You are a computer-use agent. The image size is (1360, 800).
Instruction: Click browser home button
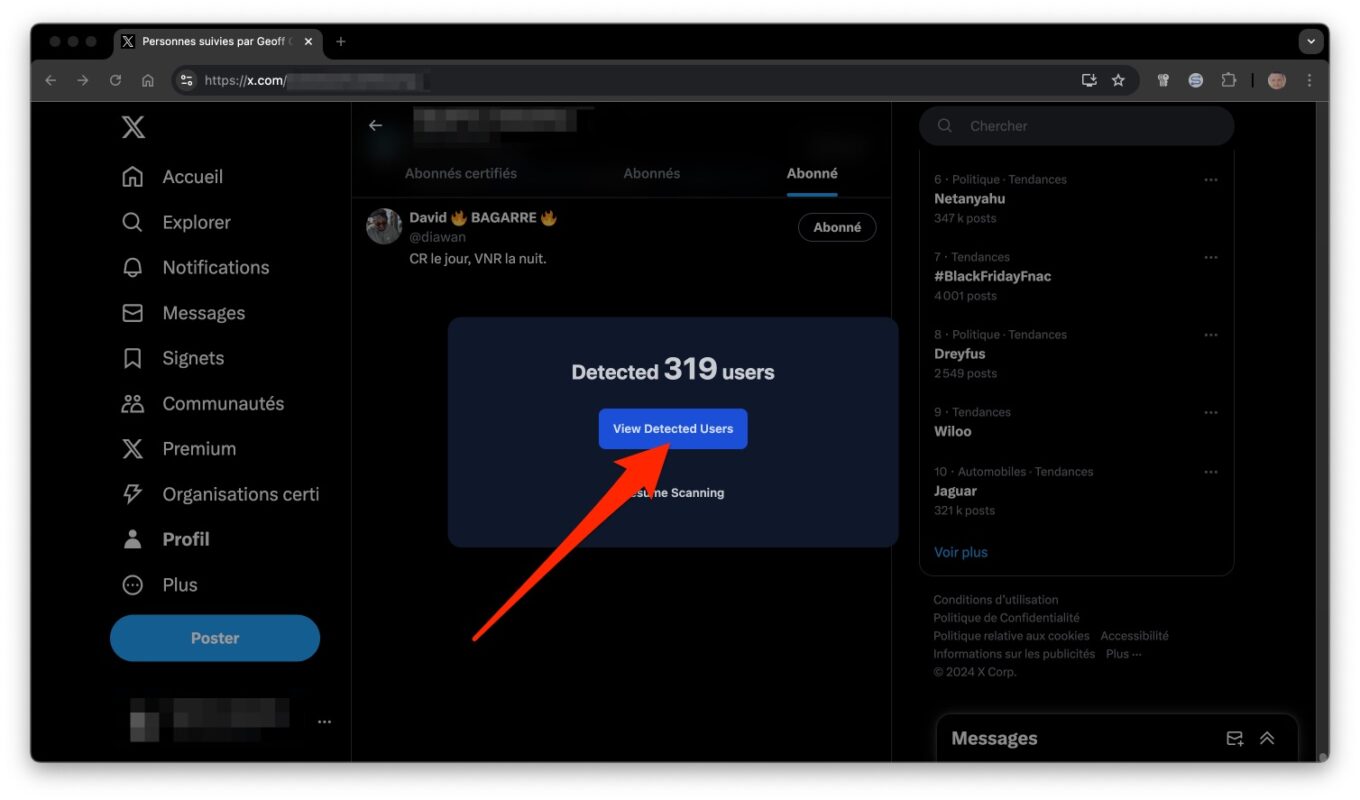click(x=148, y=81)
